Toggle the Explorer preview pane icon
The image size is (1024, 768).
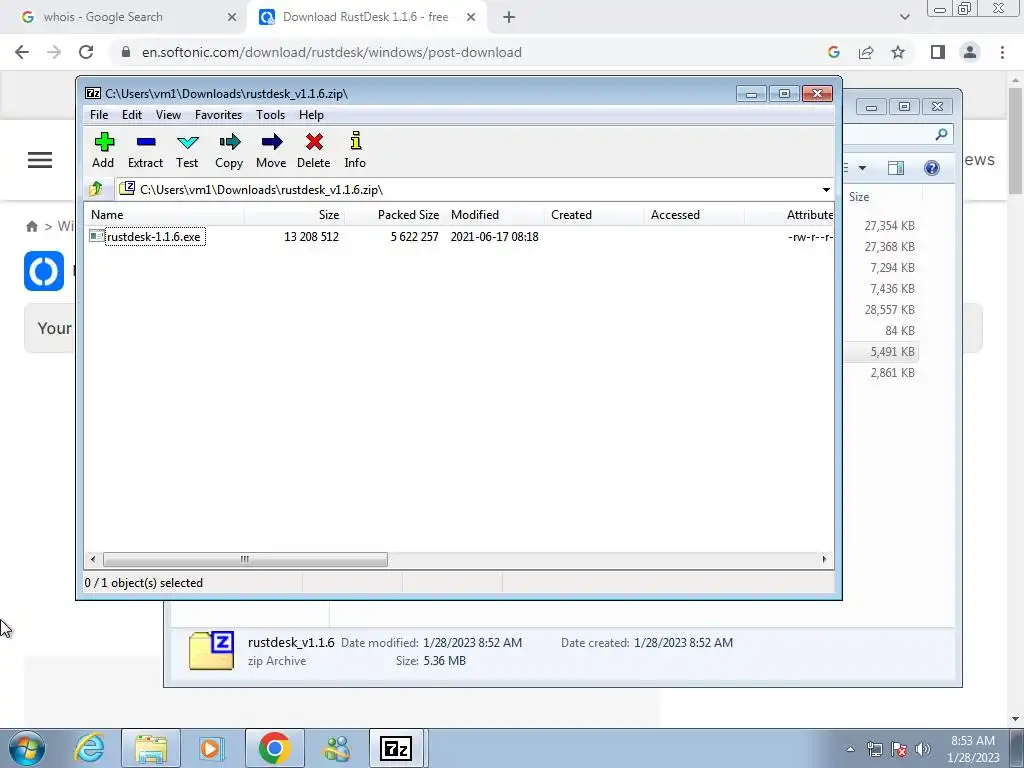(x=896, y=168)
